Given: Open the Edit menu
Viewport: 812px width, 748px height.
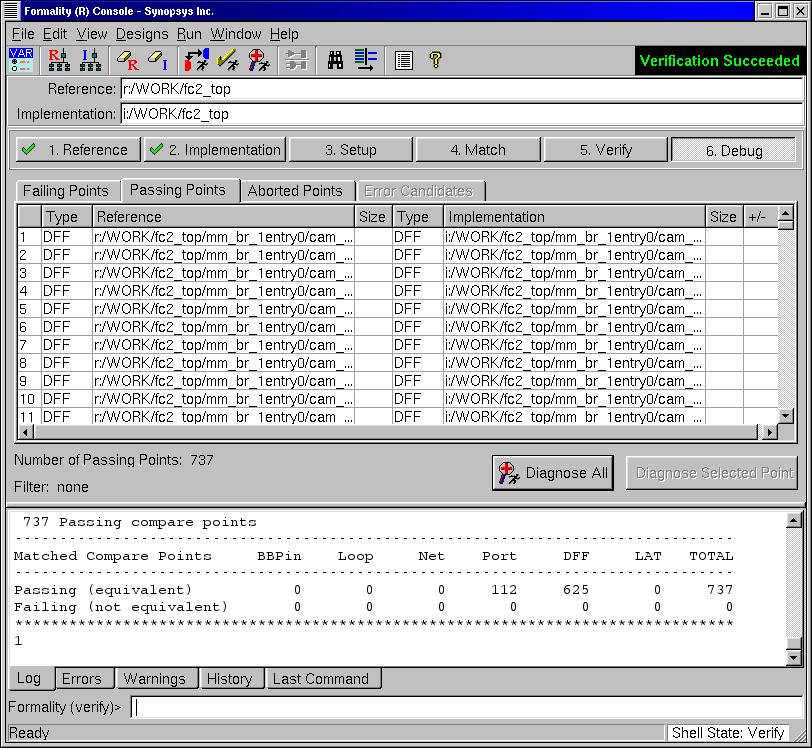Looking at the screenshot, I should [54, 34].
